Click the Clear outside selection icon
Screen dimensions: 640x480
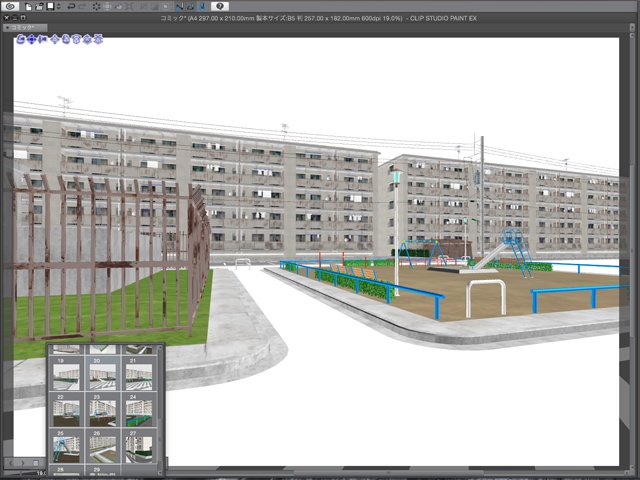(x=107, y=7)
